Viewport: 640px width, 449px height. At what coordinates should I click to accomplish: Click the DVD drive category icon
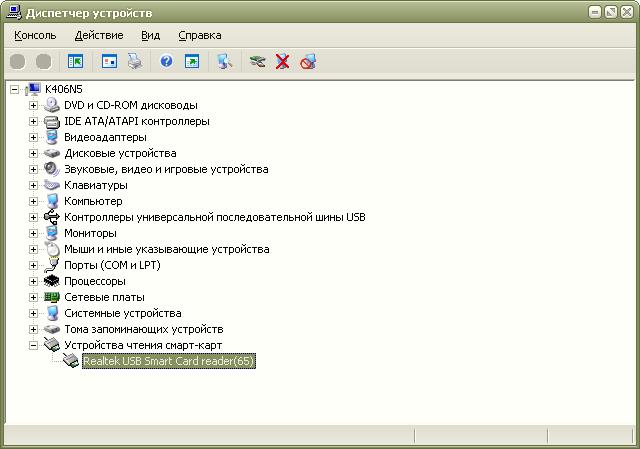tap(51, 105)
